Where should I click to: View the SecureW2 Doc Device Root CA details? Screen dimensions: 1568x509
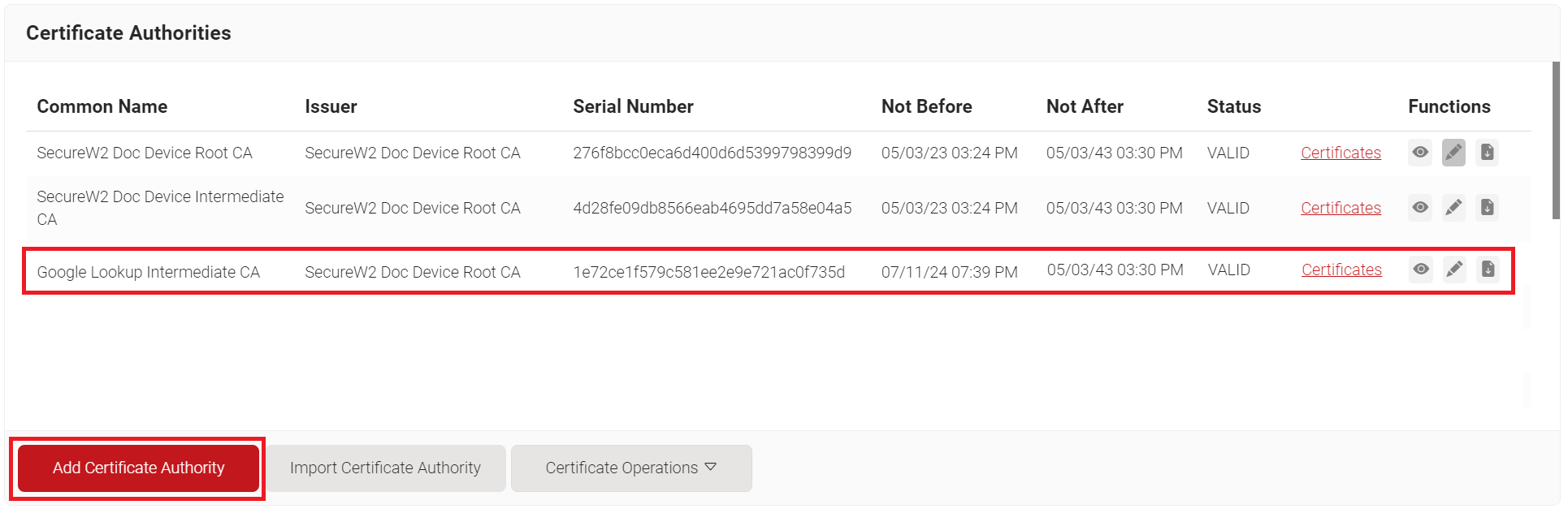[1419, 153]
